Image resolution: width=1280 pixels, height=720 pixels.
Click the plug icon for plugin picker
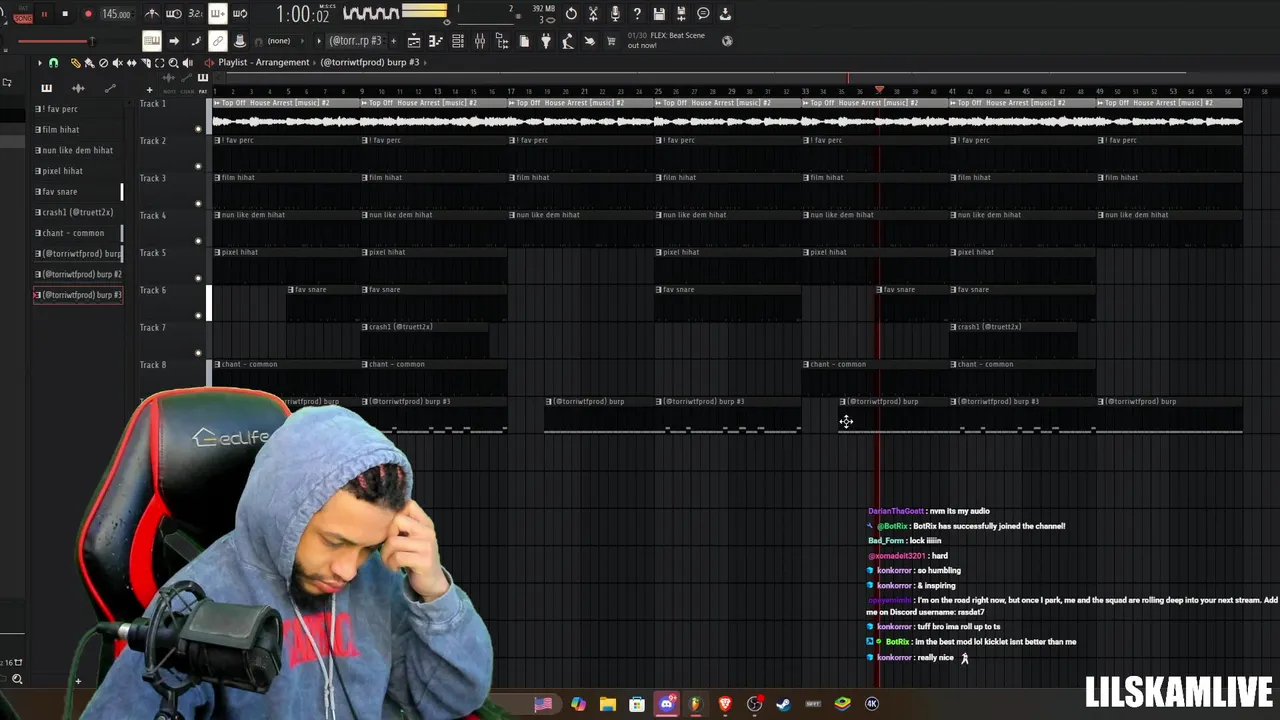[x=546, y=41]
